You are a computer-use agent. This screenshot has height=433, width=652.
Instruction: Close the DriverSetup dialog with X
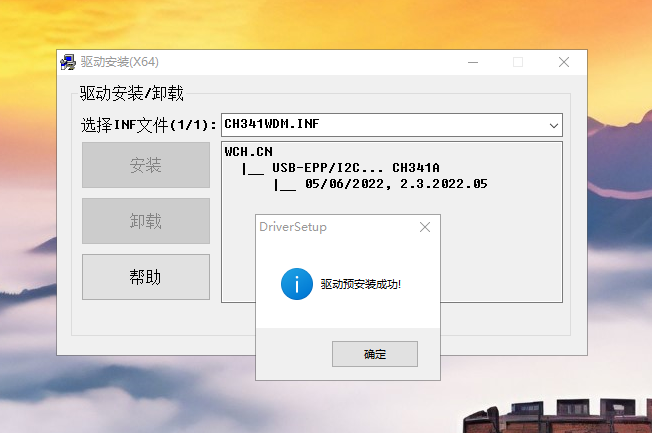coord(425,227)
